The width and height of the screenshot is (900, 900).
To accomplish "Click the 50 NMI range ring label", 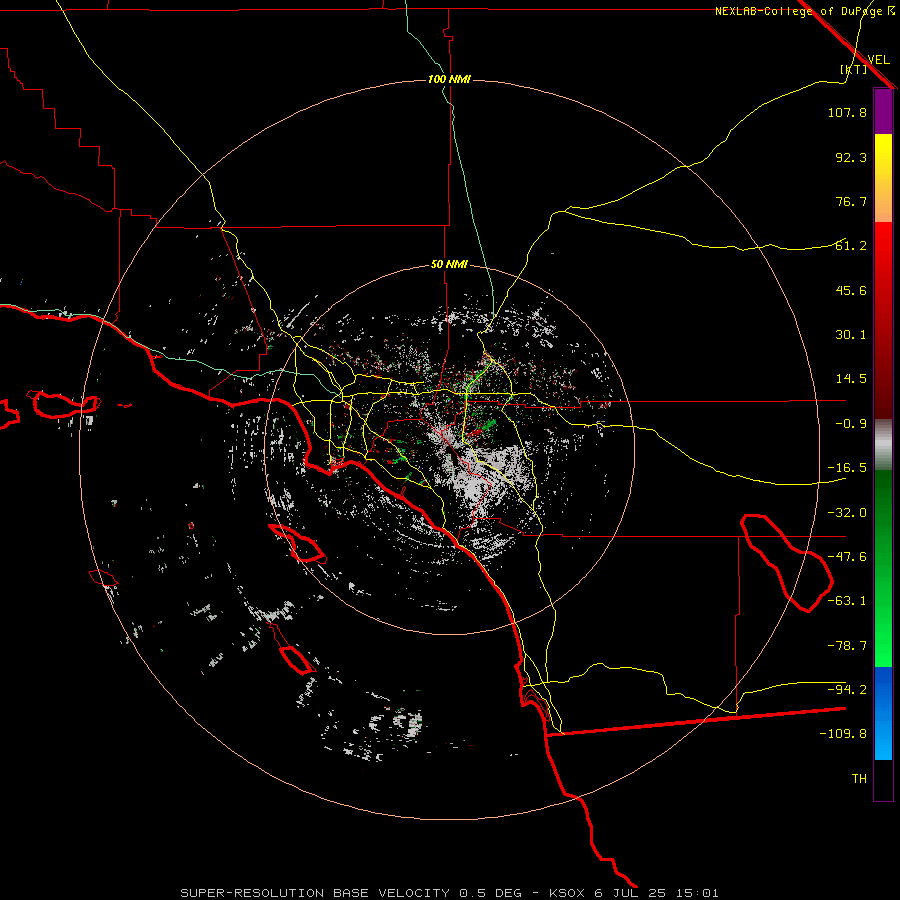I will tap(449, 265).
